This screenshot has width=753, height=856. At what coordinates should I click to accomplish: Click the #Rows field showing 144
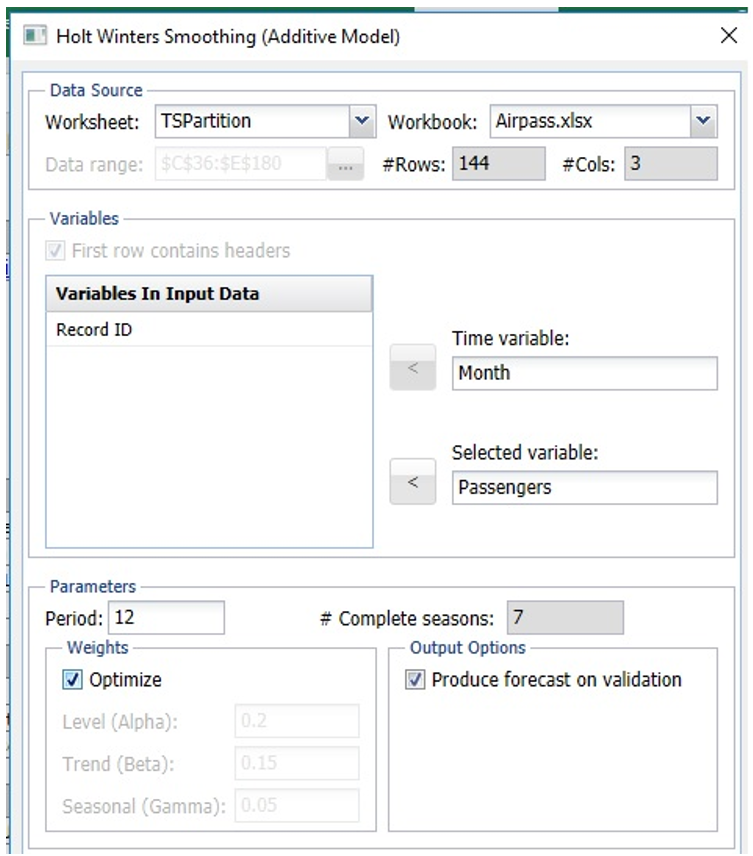[x=498, y=164]
